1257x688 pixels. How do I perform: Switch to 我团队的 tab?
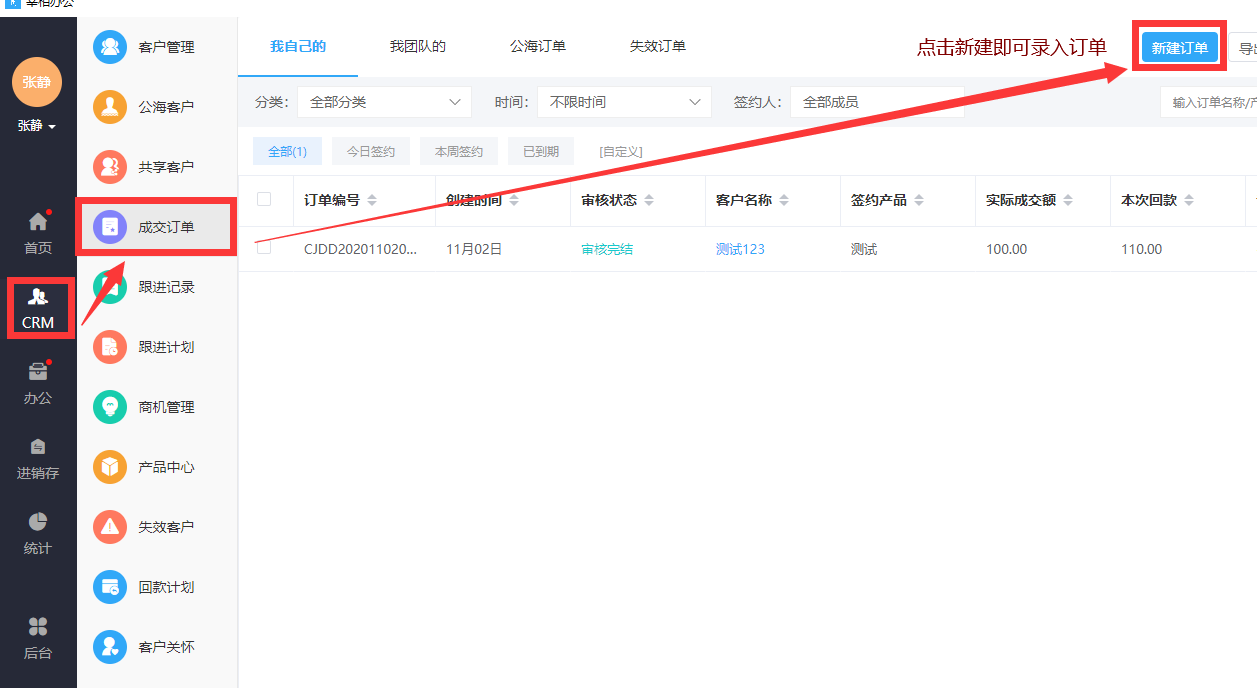tap(418, 46)
